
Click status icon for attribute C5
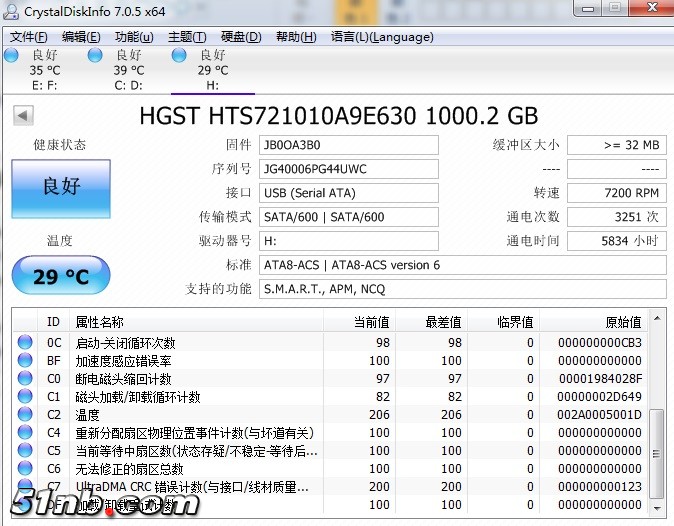tap(25, 451)
